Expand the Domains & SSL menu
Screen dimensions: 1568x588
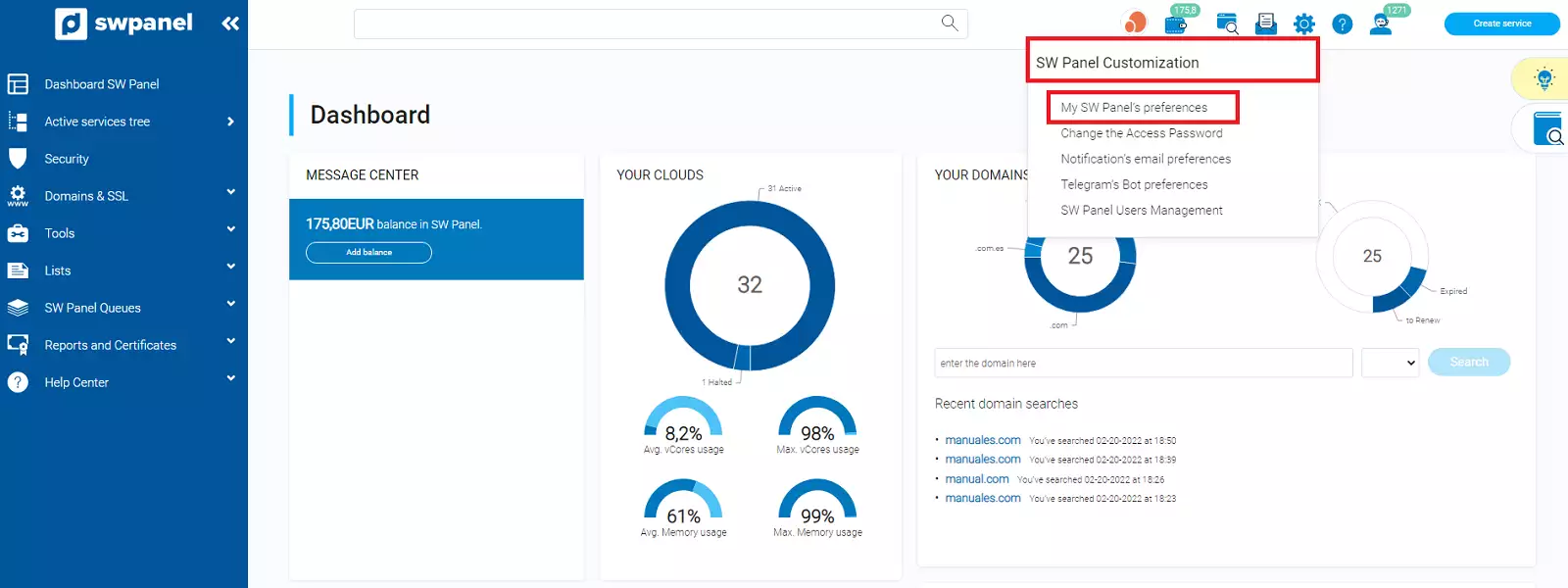tap(230, 193)
